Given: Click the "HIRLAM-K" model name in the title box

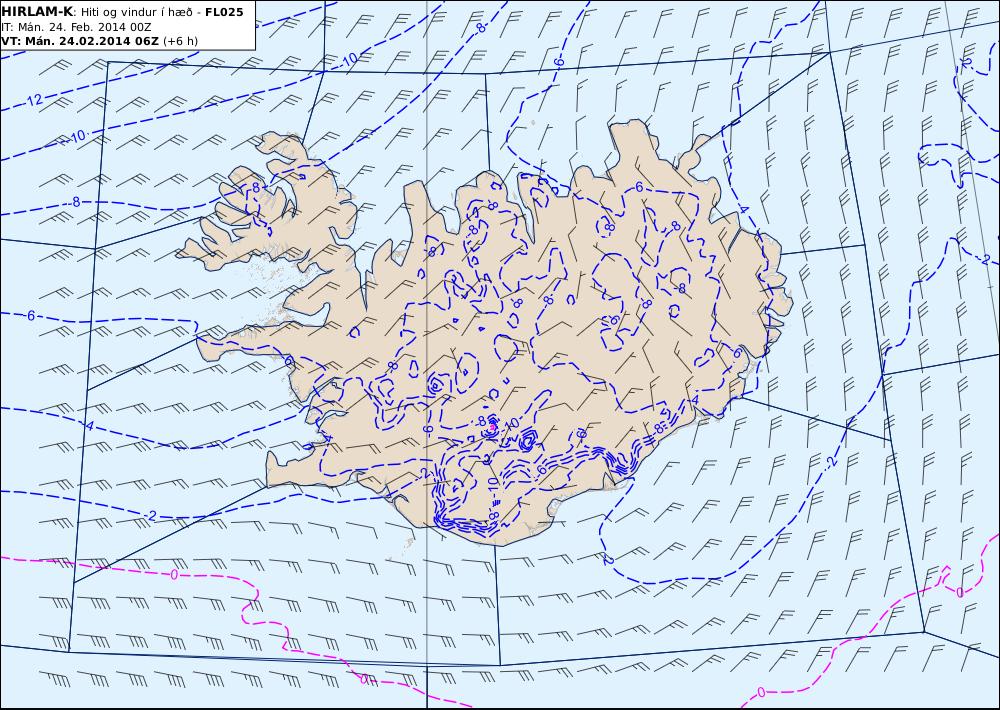Looking at the screenshot, I should (38, 12).
